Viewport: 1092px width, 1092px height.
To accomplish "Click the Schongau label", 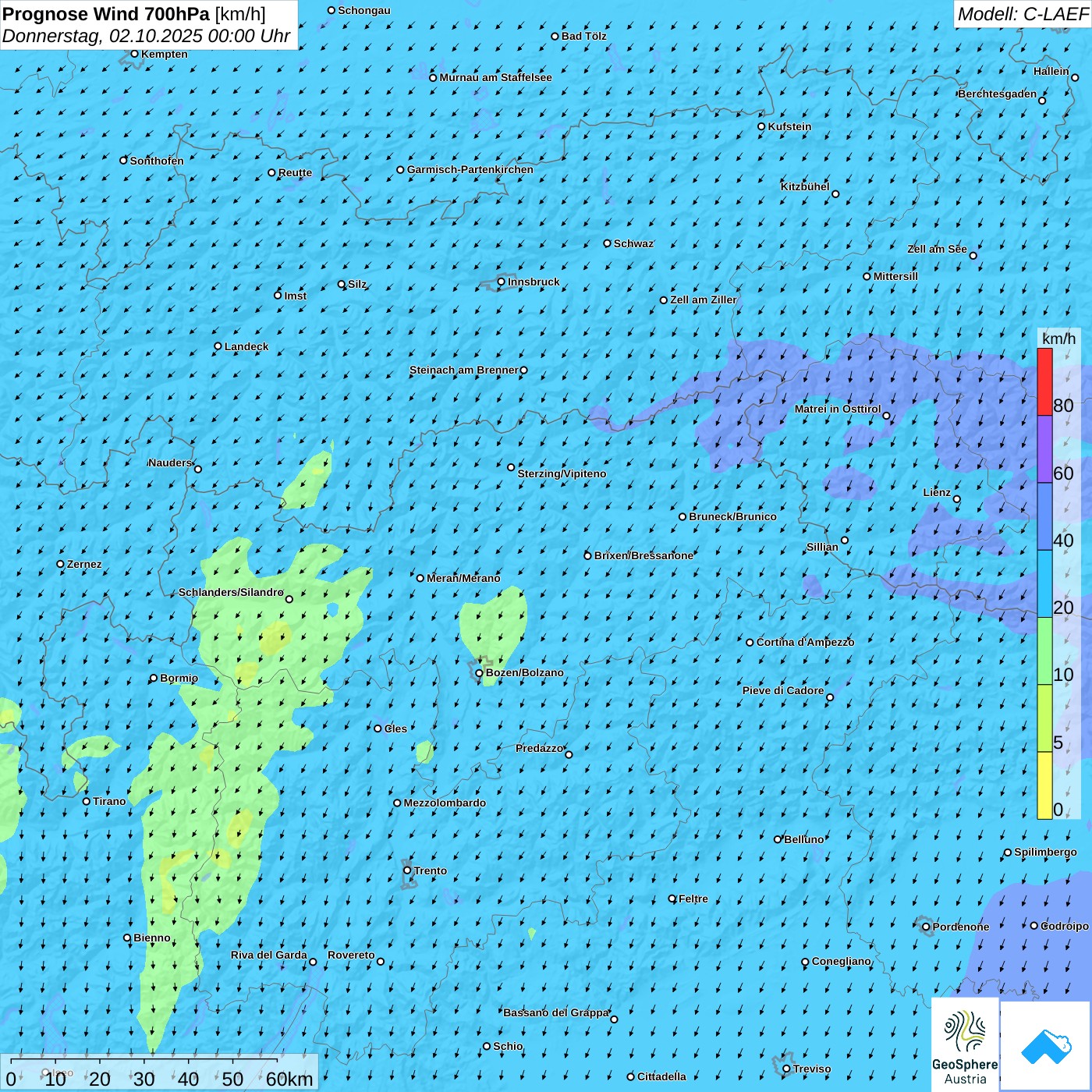I will (364, 10).
